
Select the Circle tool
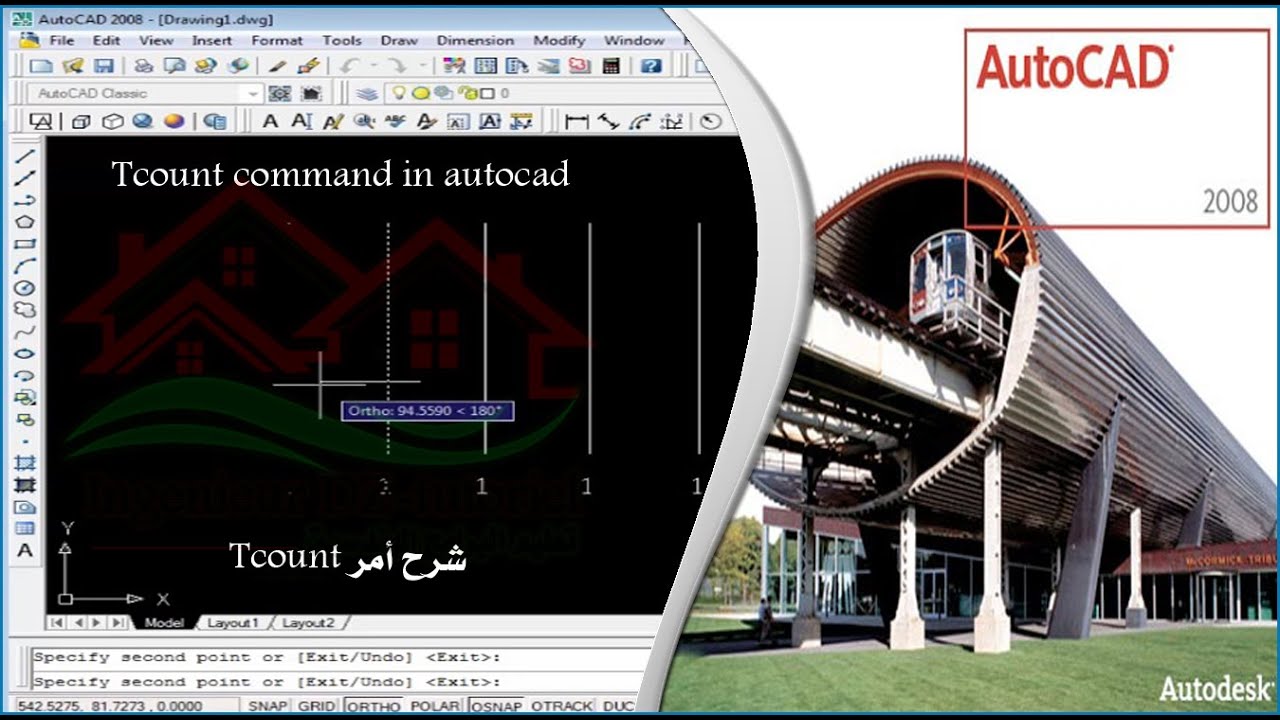pyautogui.click(x=25, y=288)
